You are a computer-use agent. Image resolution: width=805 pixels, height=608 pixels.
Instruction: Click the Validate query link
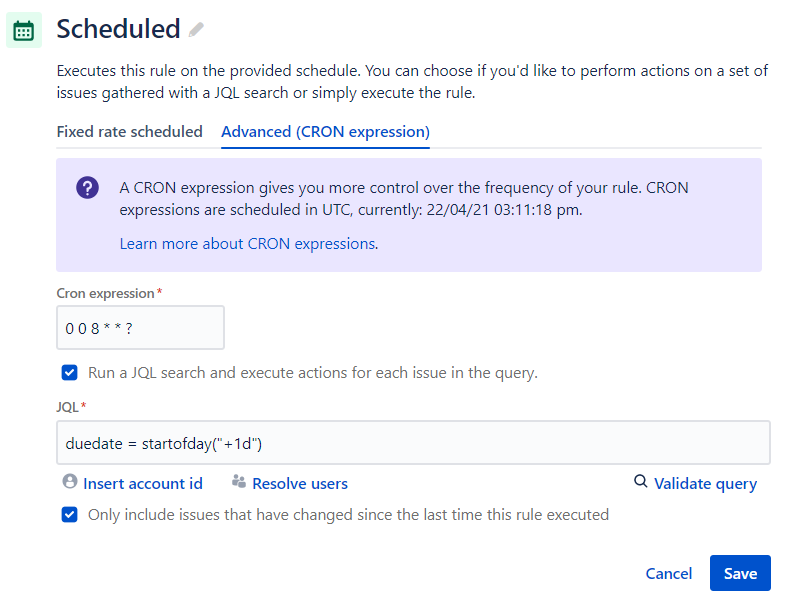coord(705,484)
